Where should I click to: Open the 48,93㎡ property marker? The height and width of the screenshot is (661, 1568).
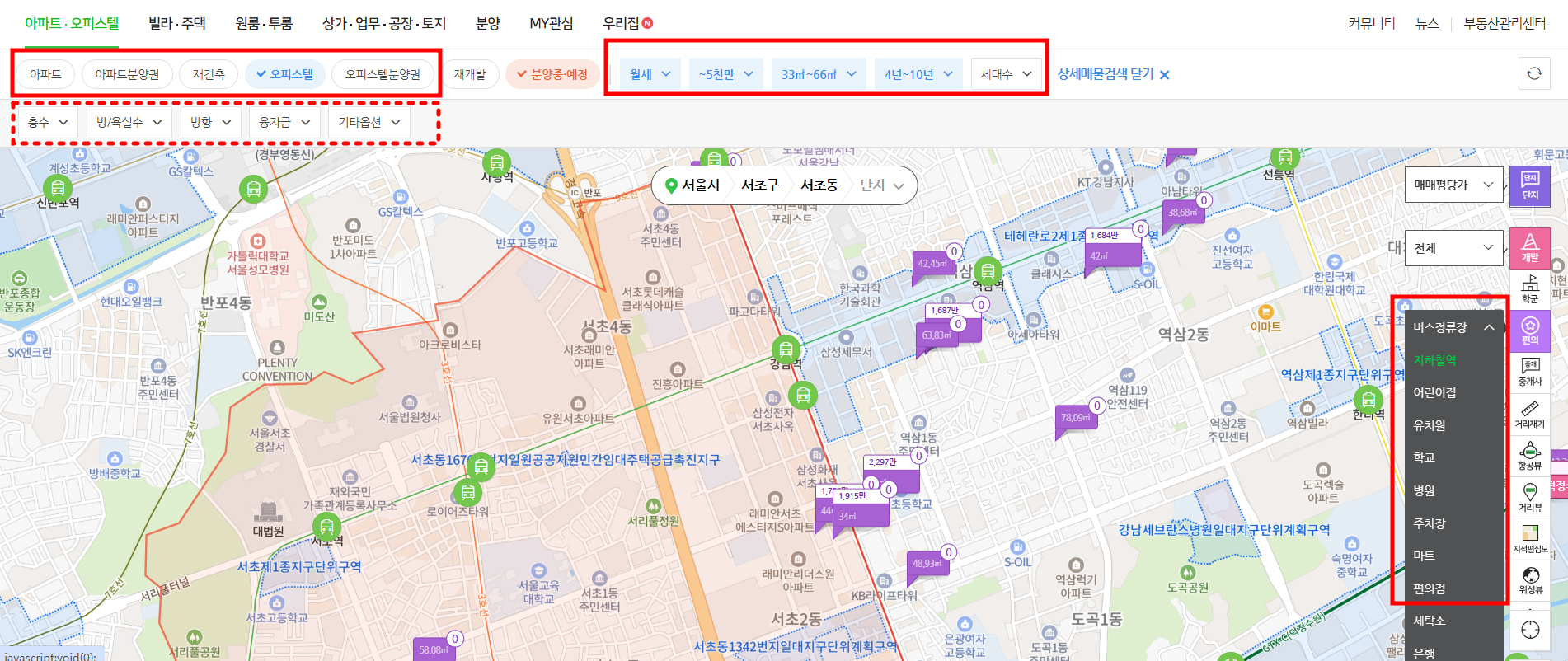pyautogui.click(x=927, y=564)
